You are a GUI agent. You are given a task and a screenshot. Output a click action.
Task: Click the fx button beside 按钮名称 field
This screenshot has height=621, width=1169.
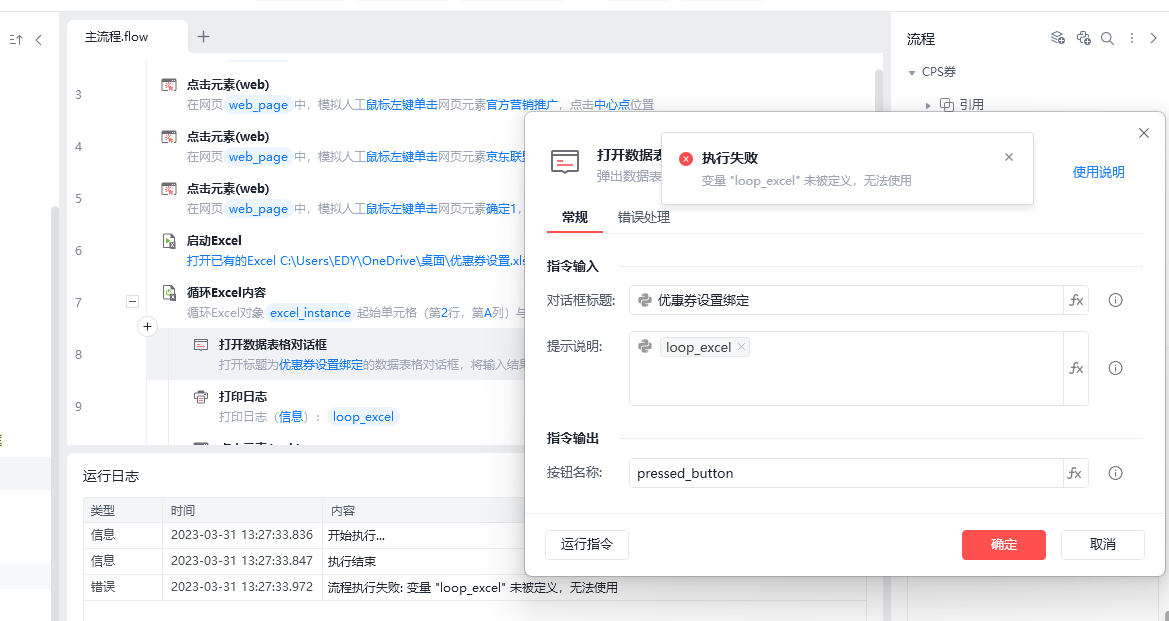click(x=1075, y=473)
